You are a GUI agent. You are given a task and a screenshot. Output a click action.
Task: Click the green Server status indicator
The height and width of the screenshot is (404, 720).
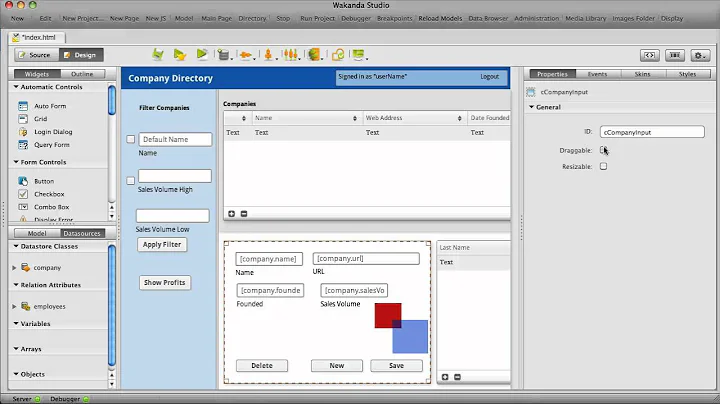click(38, 399)
